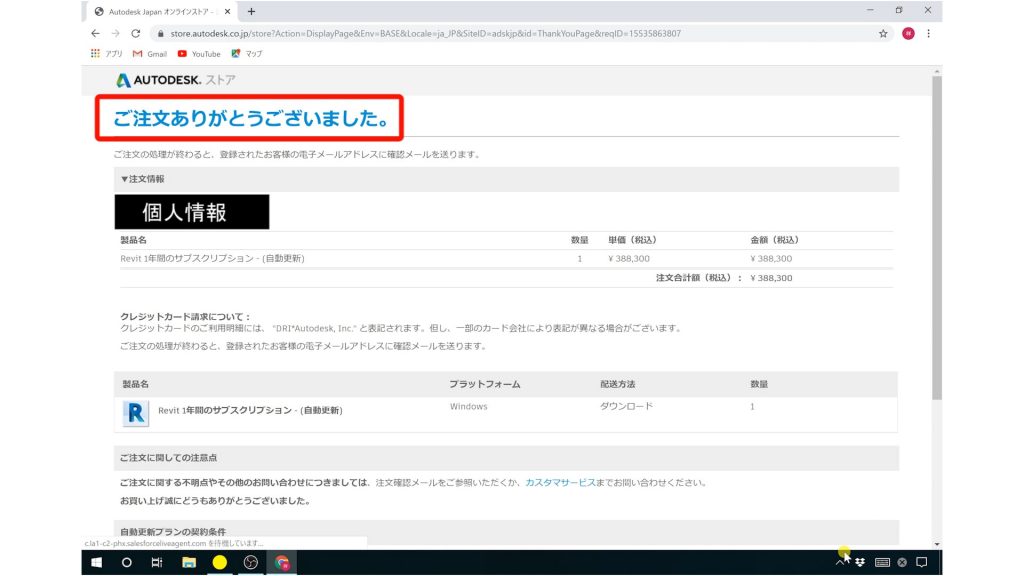Image resolution: width=1024 pixels, height=576 pixels.
Task: Open the apps grid on the bookmarks bar
Action: coord(97,54)
